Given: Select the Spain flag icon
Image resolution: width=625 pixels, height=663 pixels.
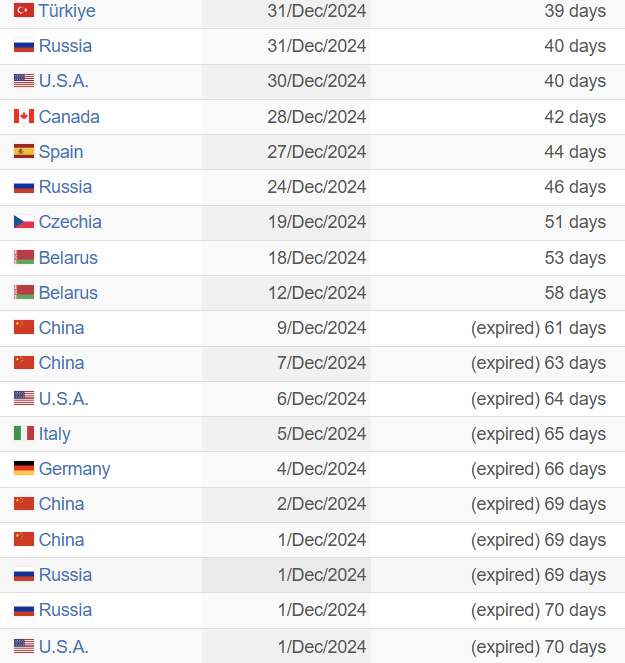Looking at the screenshot, I should pyautogui.click(x=24, y=152).
